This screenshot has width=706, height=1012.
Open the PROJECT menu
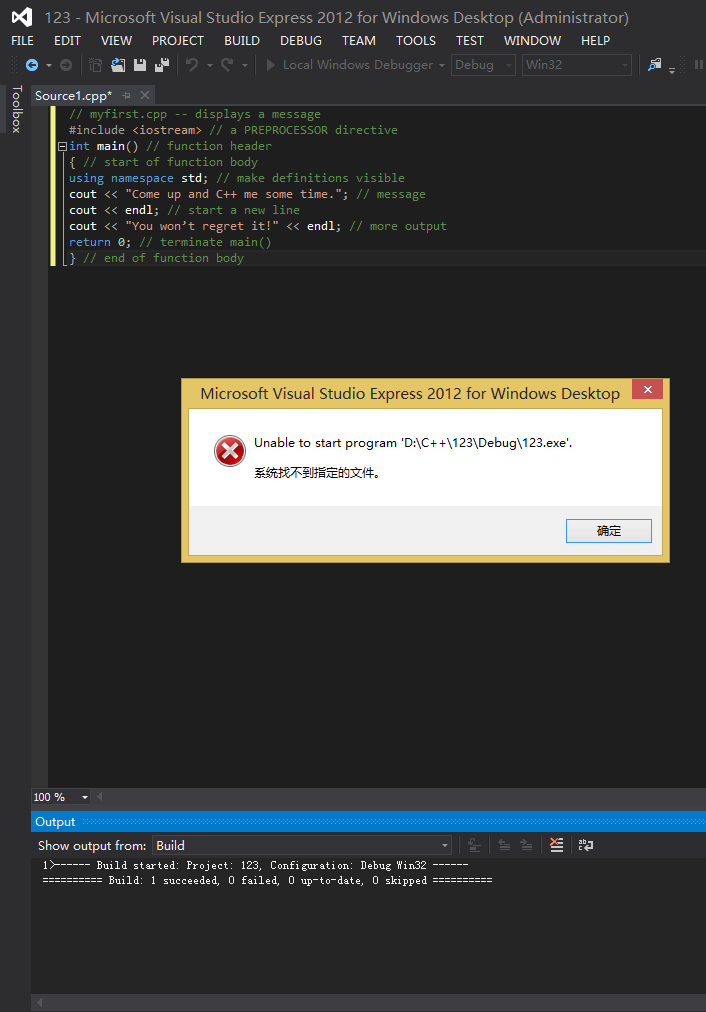point(177,41)
